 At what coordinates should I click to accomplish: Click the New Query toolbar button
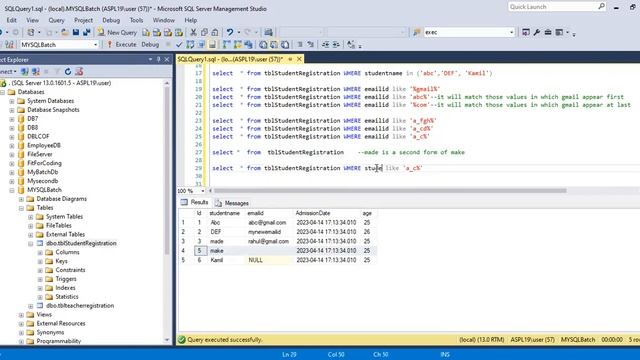coord(117,32)
